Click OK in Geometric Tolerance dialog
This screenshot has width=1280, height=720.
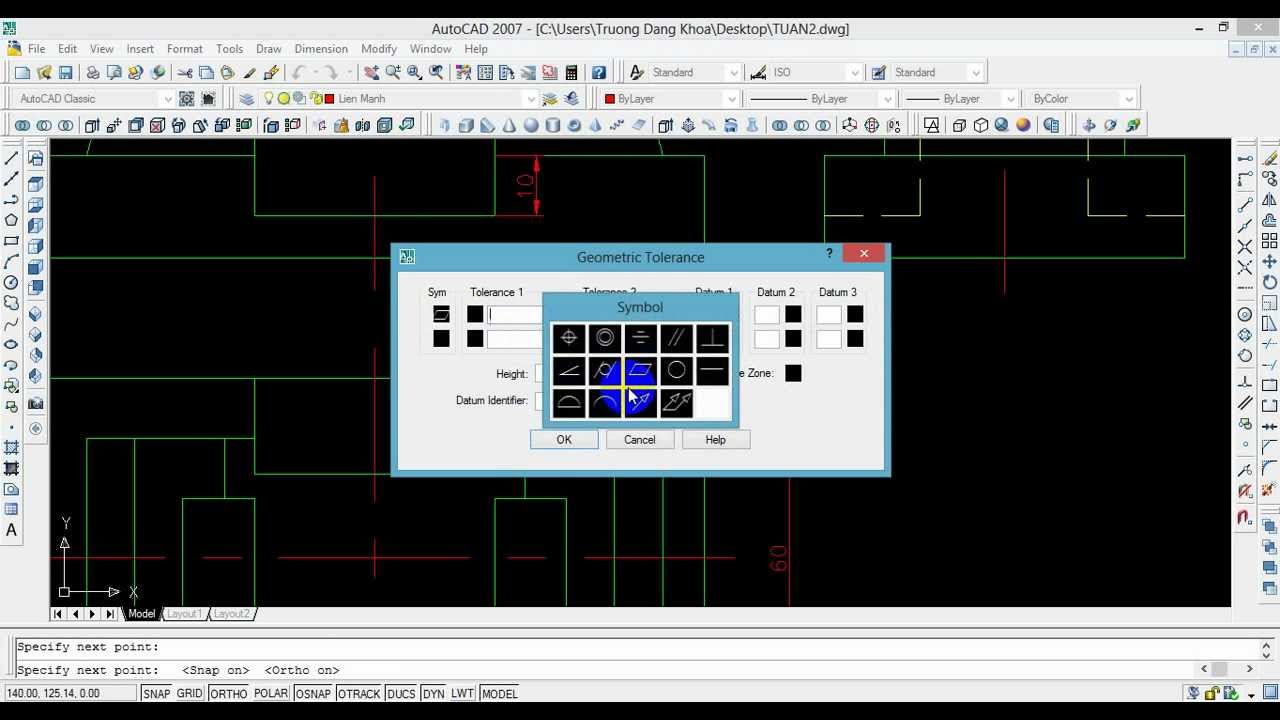click(564, 439)
